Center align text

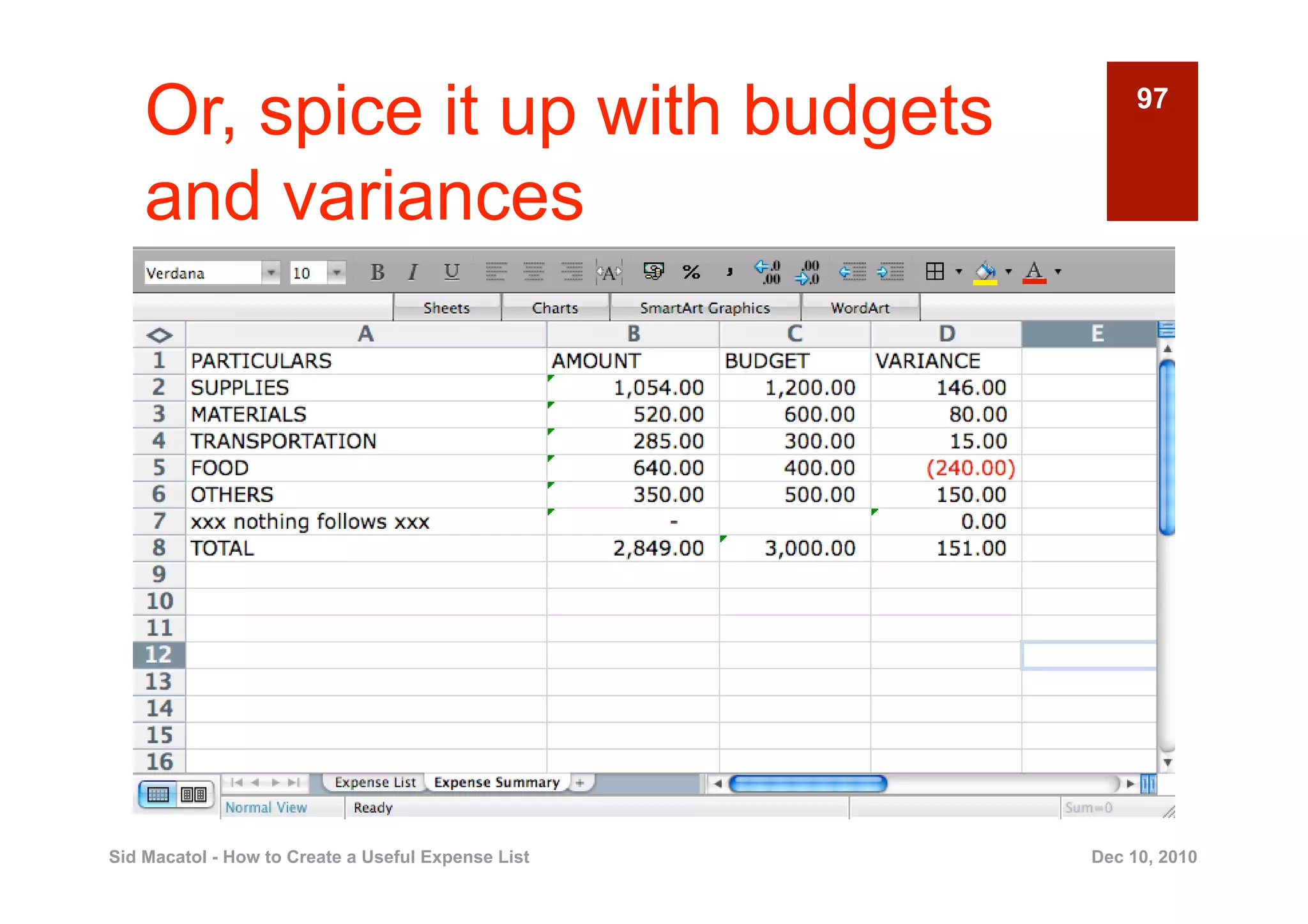pyautogui.click(x=534, y=272)
